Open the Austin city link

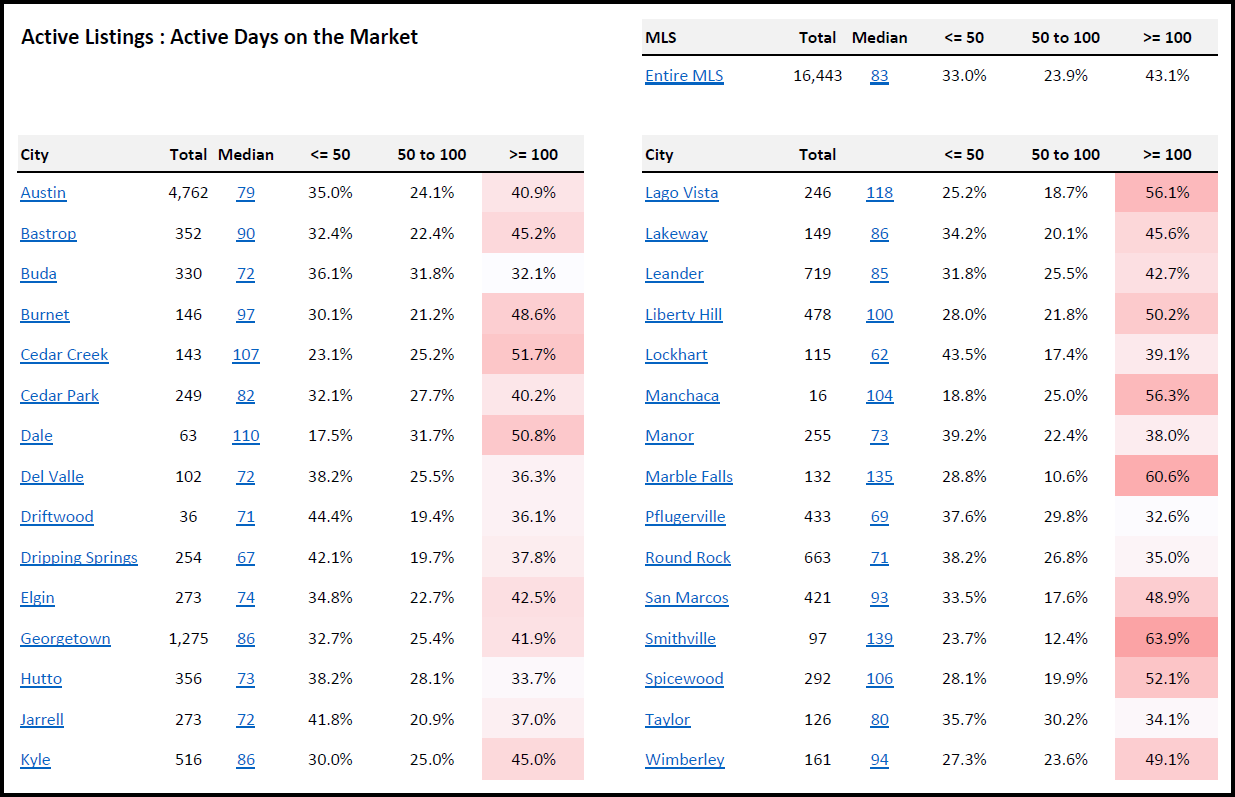(x=43, y=193)
